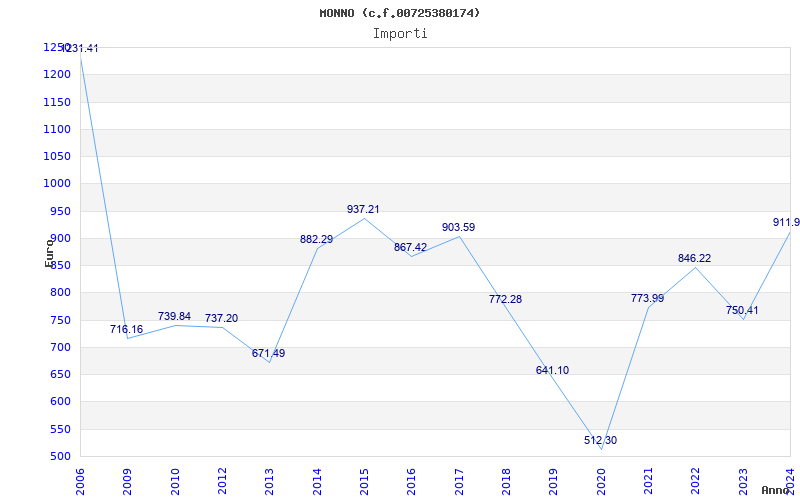The height and width of the screenshot is (500, 800).
Task: Click the data label 882.29
Action: (x=316, y=239)
